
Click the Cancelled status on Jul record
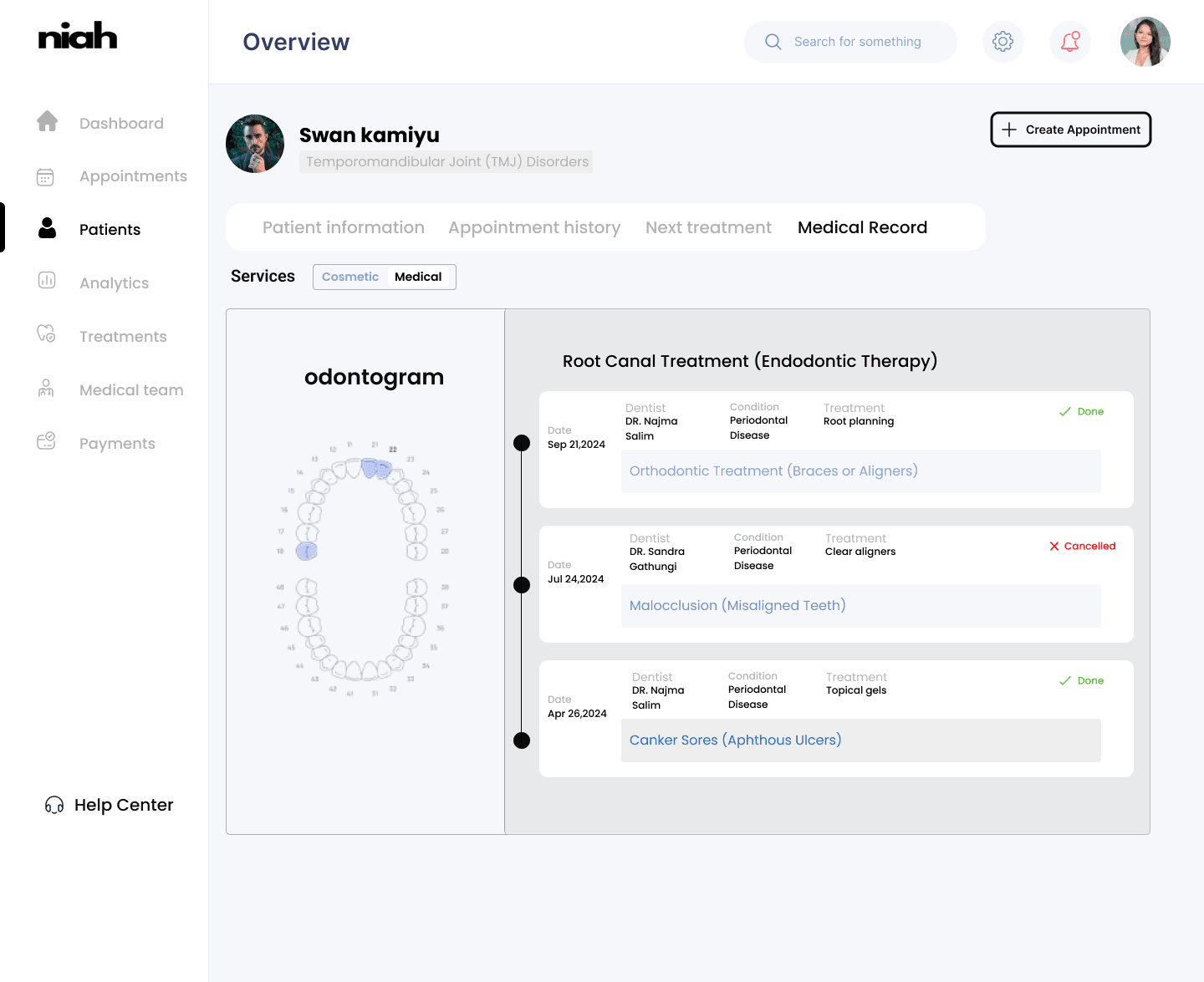[1082, 546]
